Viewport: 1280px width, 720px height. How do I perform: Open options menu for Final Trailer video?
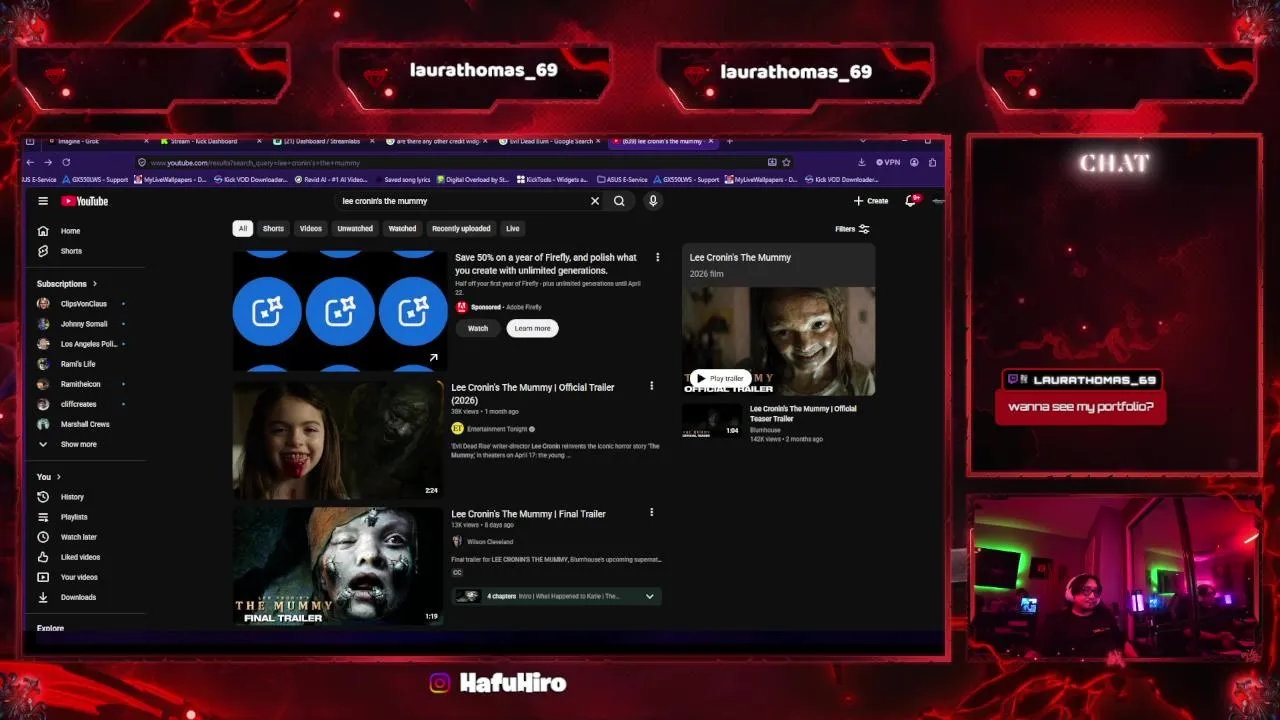(651, 513)
